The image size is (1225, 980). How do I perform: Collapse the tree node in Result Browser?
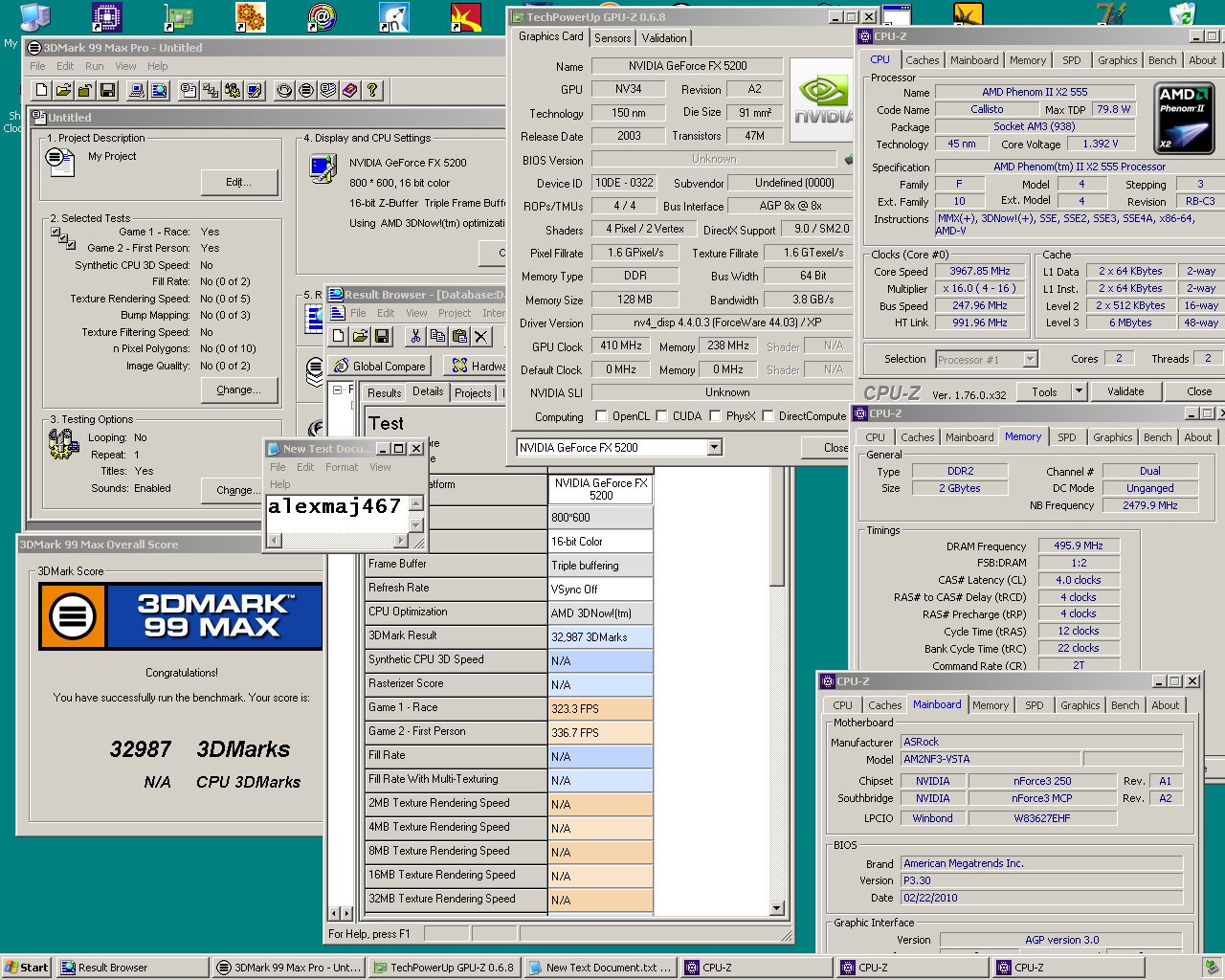point(337,390)
